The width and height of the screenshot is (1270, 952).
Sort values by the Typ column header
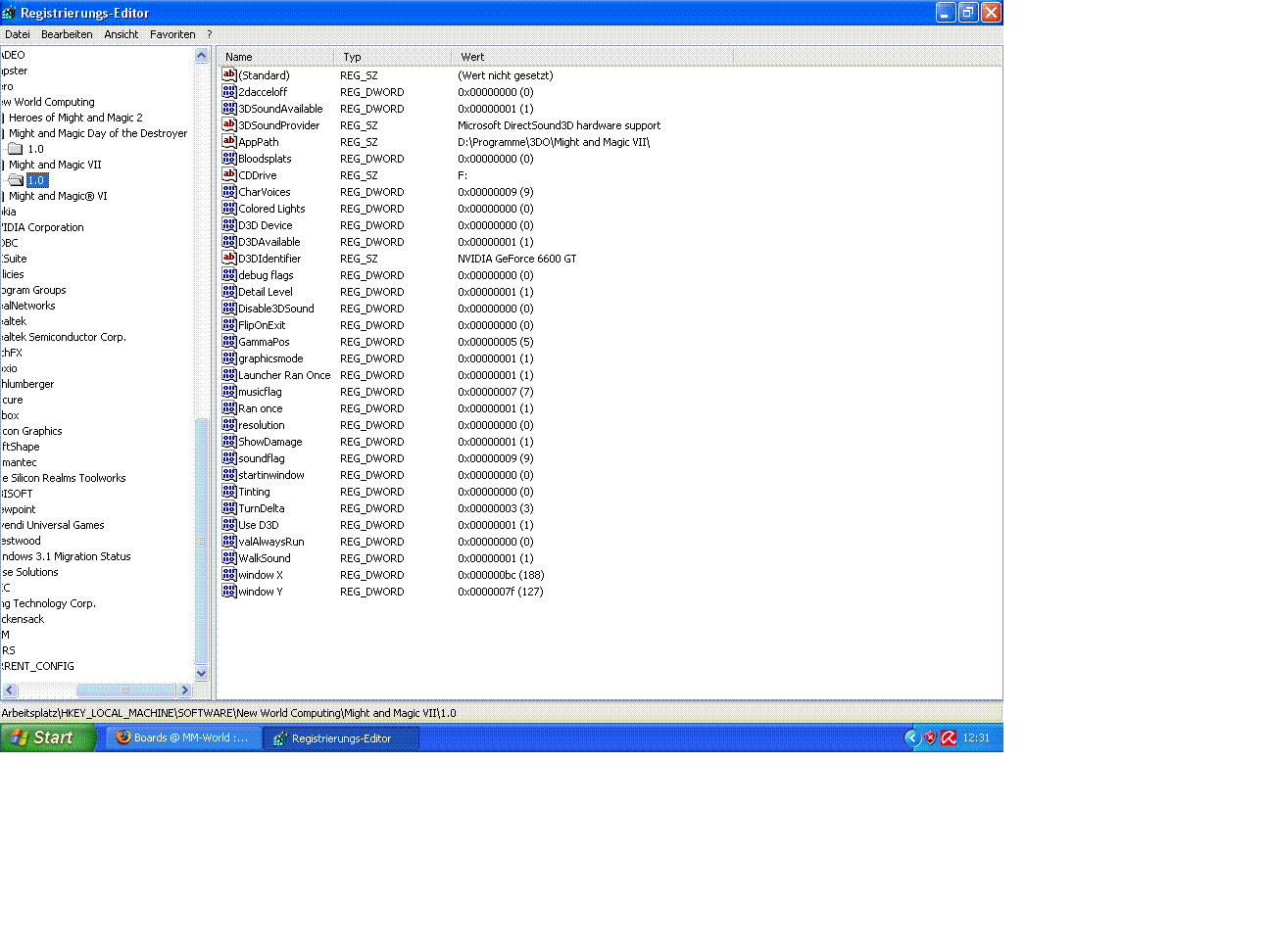[x=393, y=57]
